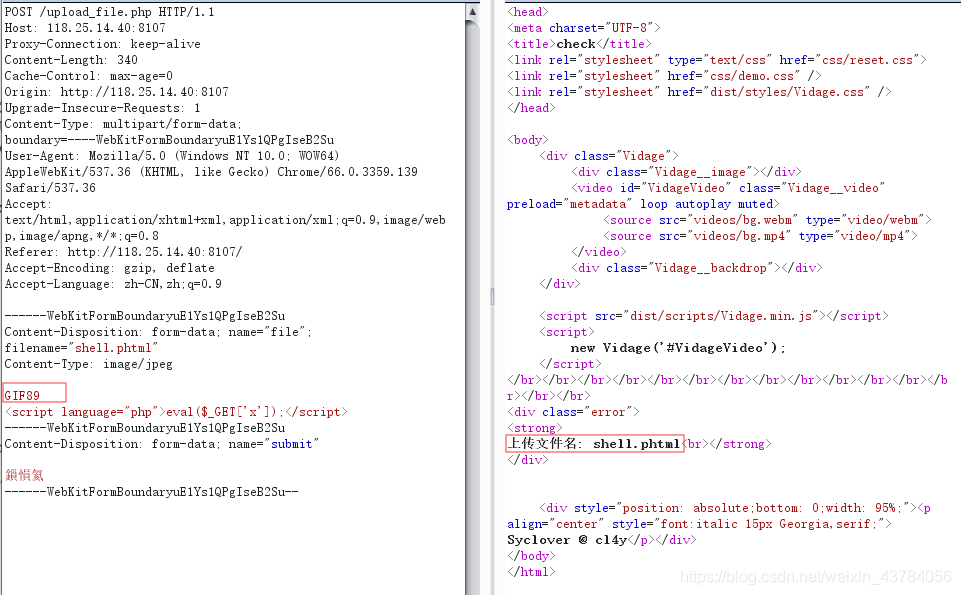Viewport: 961px width, 595px height.
Task: Click the 'Upgrade-Insecure-Requests: 1' header
Action: [x=102, y=108]
